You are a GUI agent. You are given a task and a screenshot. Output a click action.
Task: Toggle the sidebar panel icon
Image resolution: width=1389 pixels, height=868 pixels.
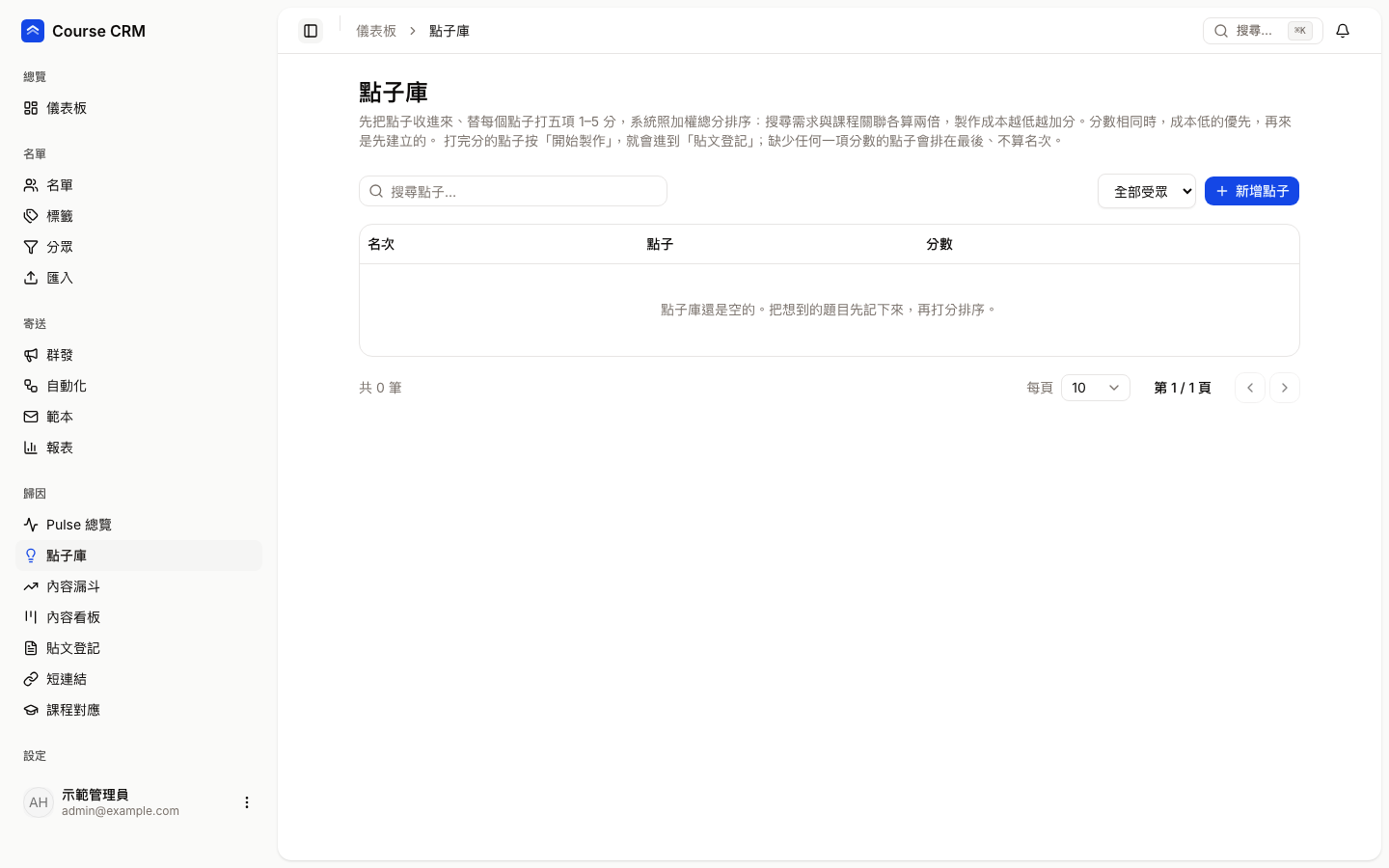(311, 31)
